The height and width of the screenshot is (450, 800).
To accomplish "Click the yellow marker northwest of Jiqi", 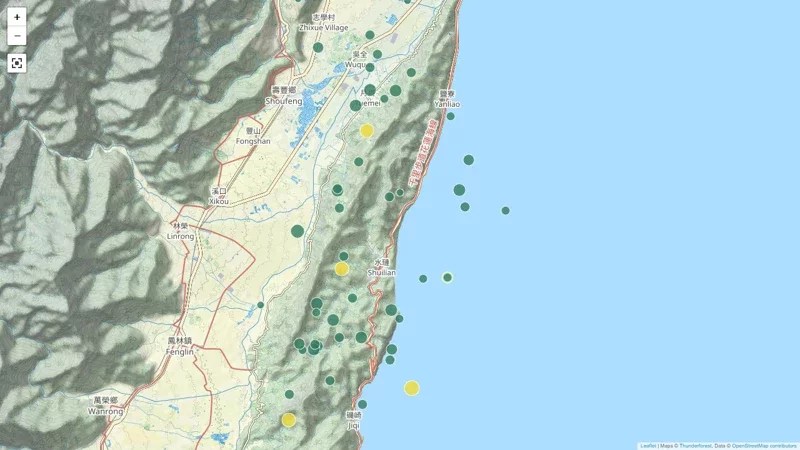I will [289, 420].
